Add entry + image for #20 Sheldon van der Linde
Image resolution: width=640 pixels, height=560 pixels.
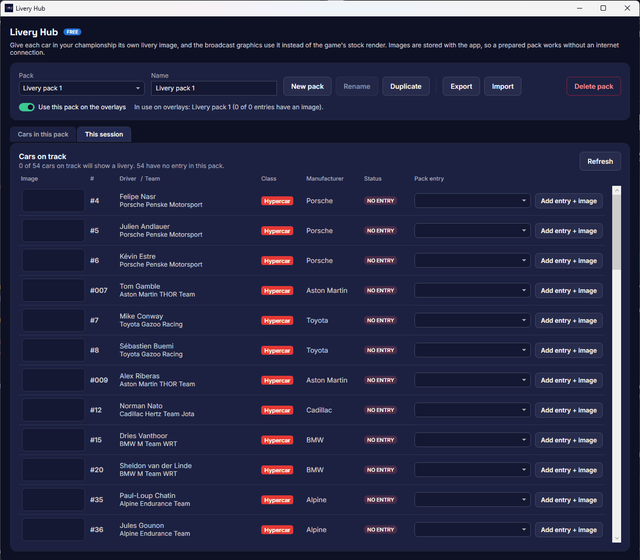[x=569, y=470]
